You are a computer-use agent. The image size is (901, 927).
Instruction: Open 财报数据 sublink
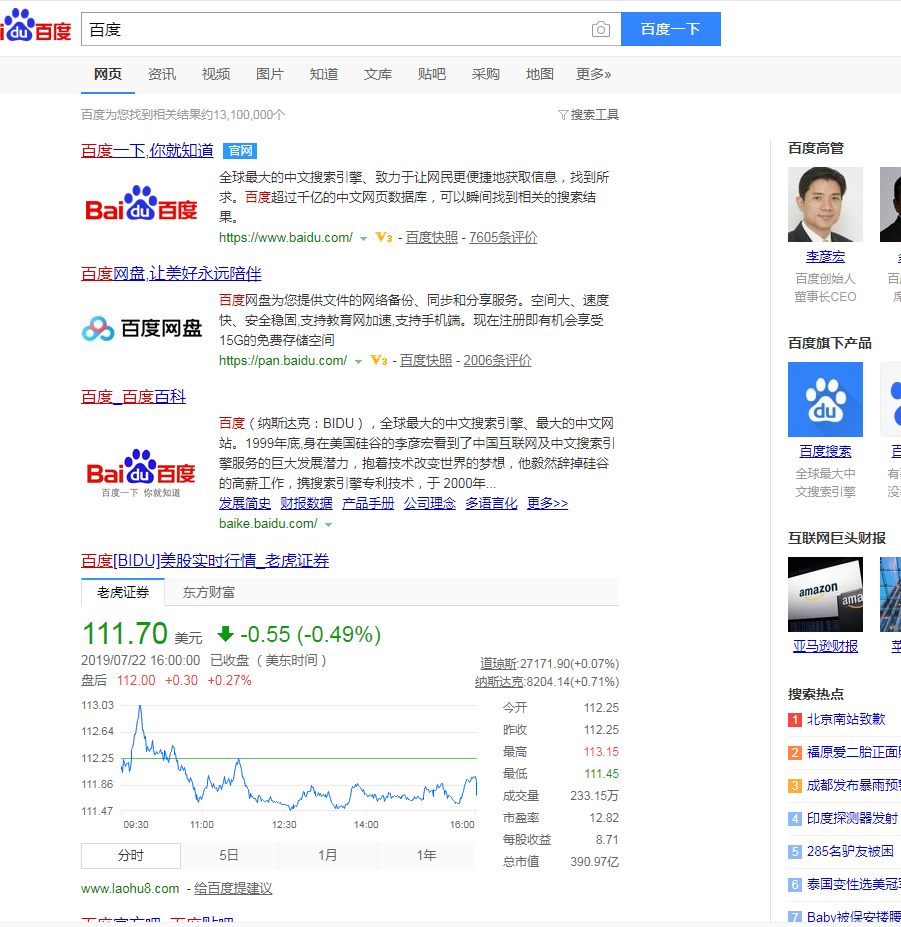pyautogui.click(x=306, y=503)
